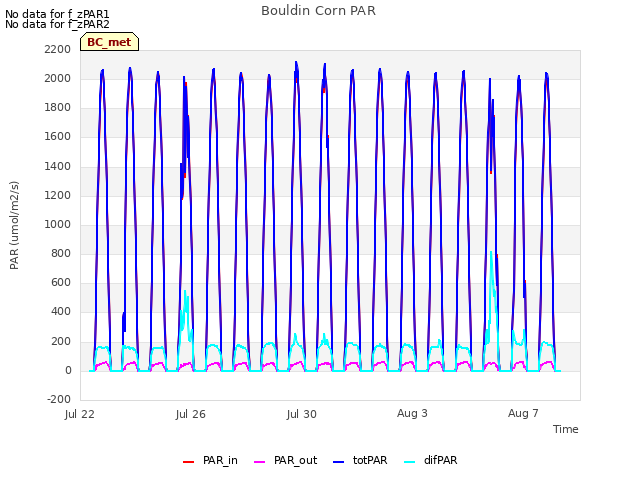The width and height of the screenshot is (640, 480).
Task: Click the Jul 22 x-axis tick label
Action: 80,414
